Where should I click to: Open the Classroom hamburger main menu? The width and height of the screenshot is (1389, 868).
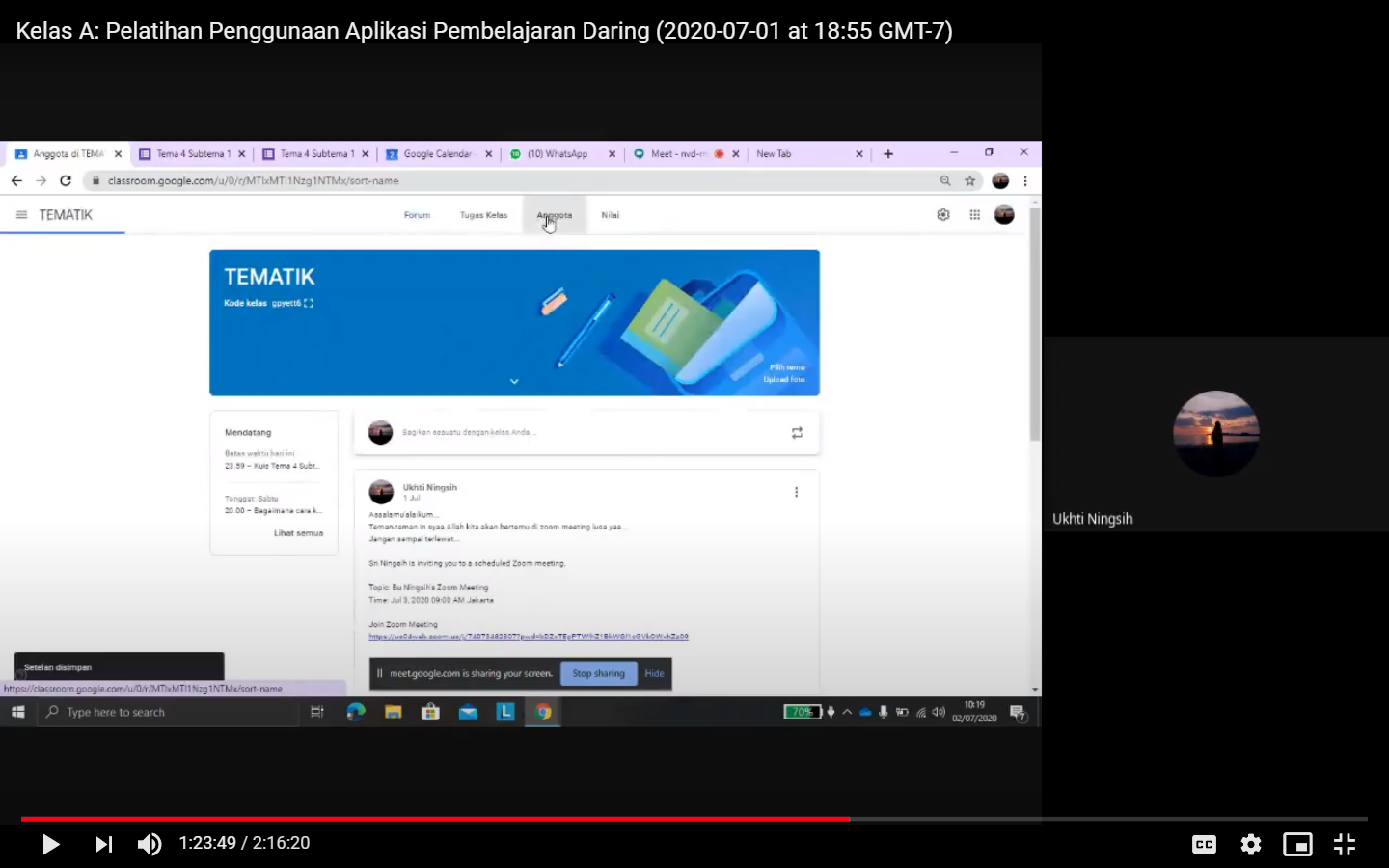(21, 215)
